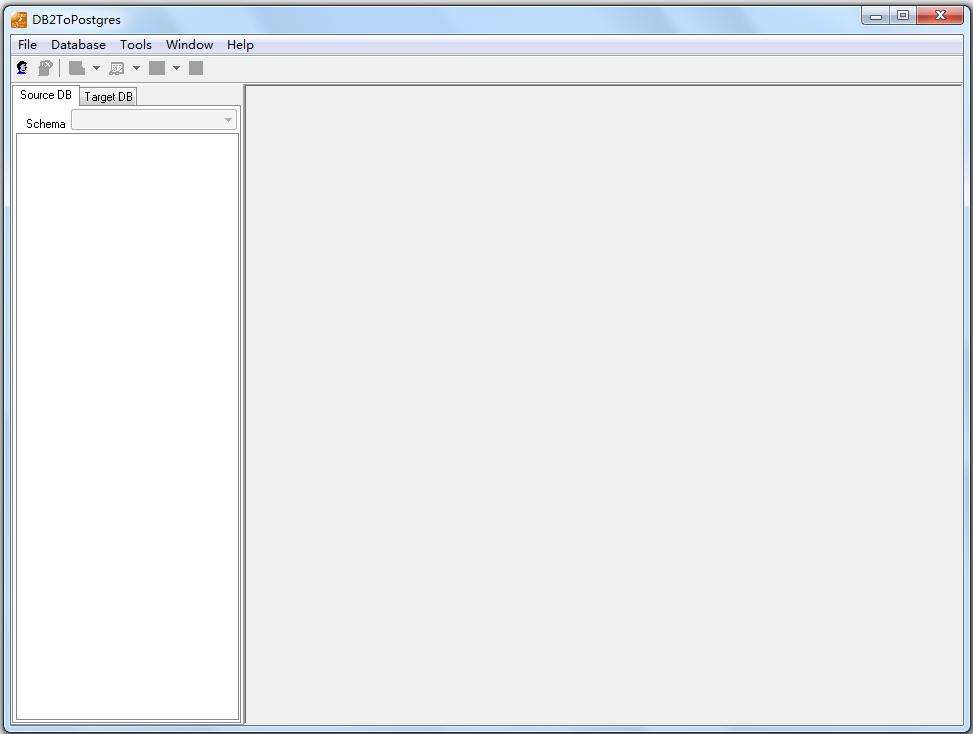Viewport: 973px width, 734px height.
Task: Open the Window menu
Action: coord(189,45)
